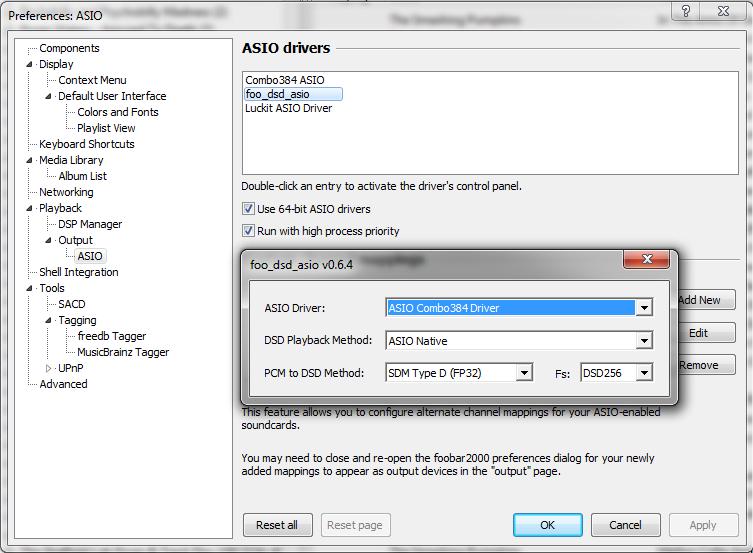Image resolution: width=753 pixels, height=553 pixels.
Task: Collapse the Display tree node
Action: (29, 64)
